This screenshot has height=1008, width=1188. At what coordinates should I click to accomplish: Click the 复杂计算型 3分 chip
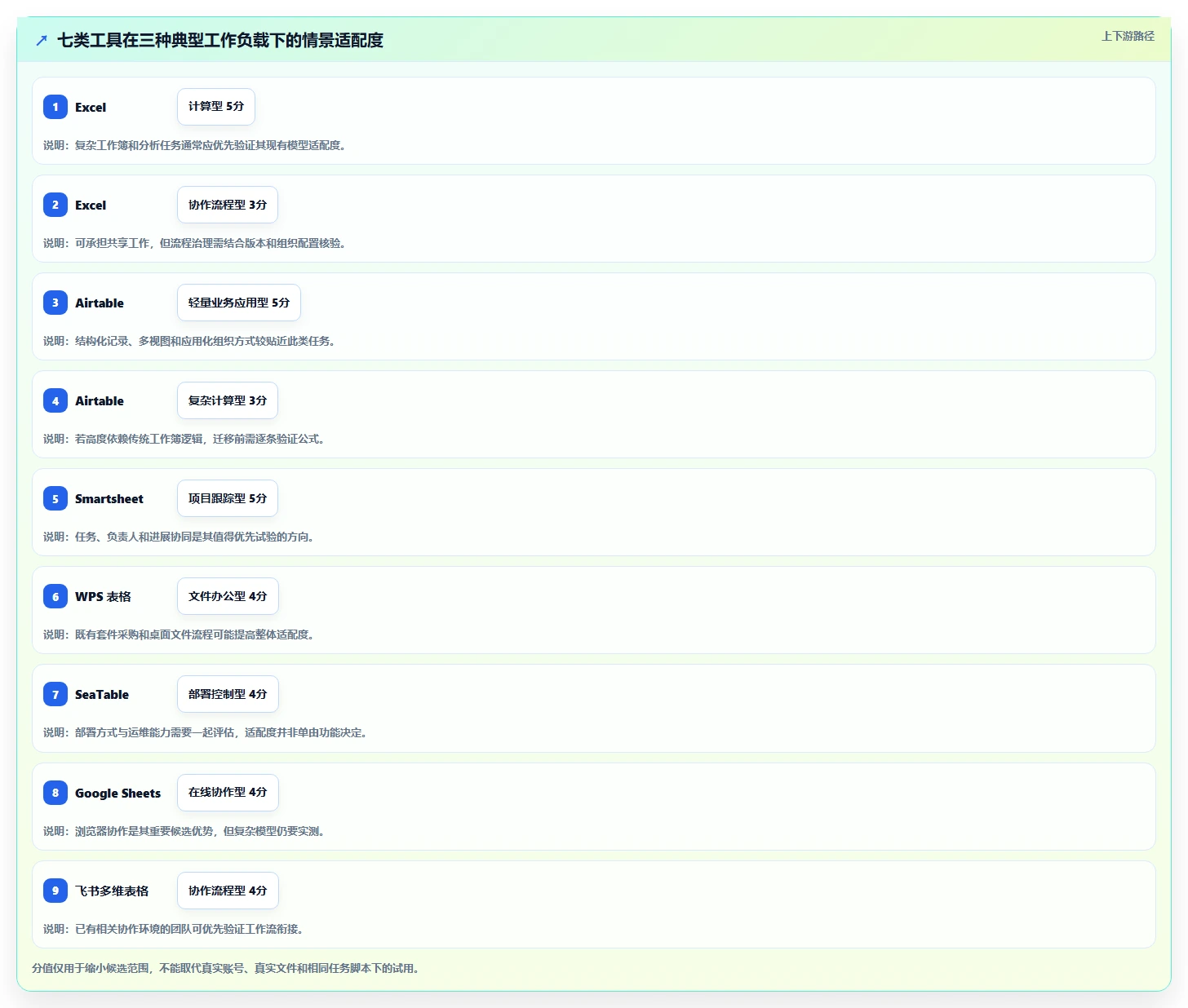click(x=228, y=400)
